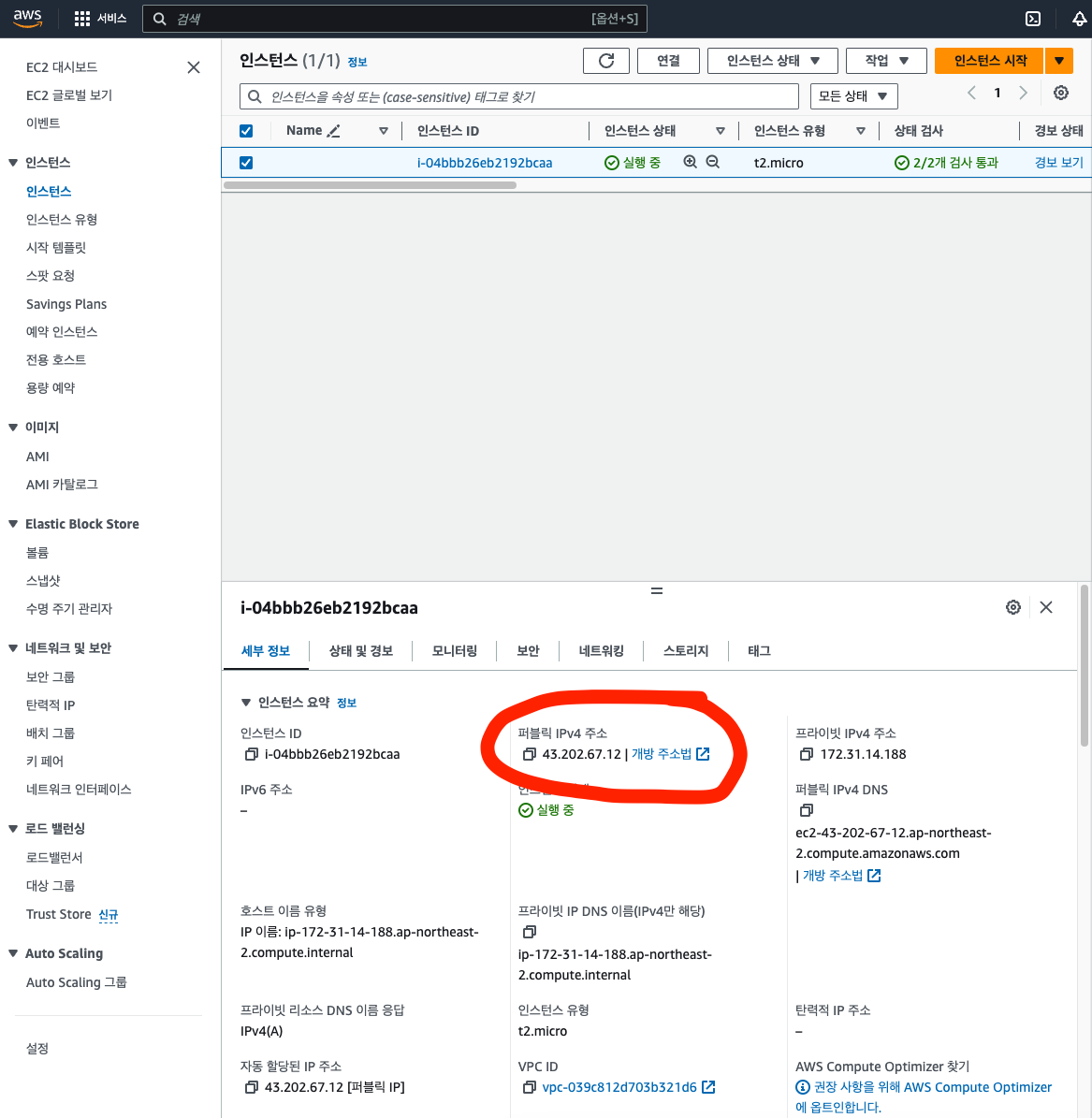Viewport: 1092px width, 1118px height.
Task: Open 키 페어 in sidebar
Action: pos(45,761)
